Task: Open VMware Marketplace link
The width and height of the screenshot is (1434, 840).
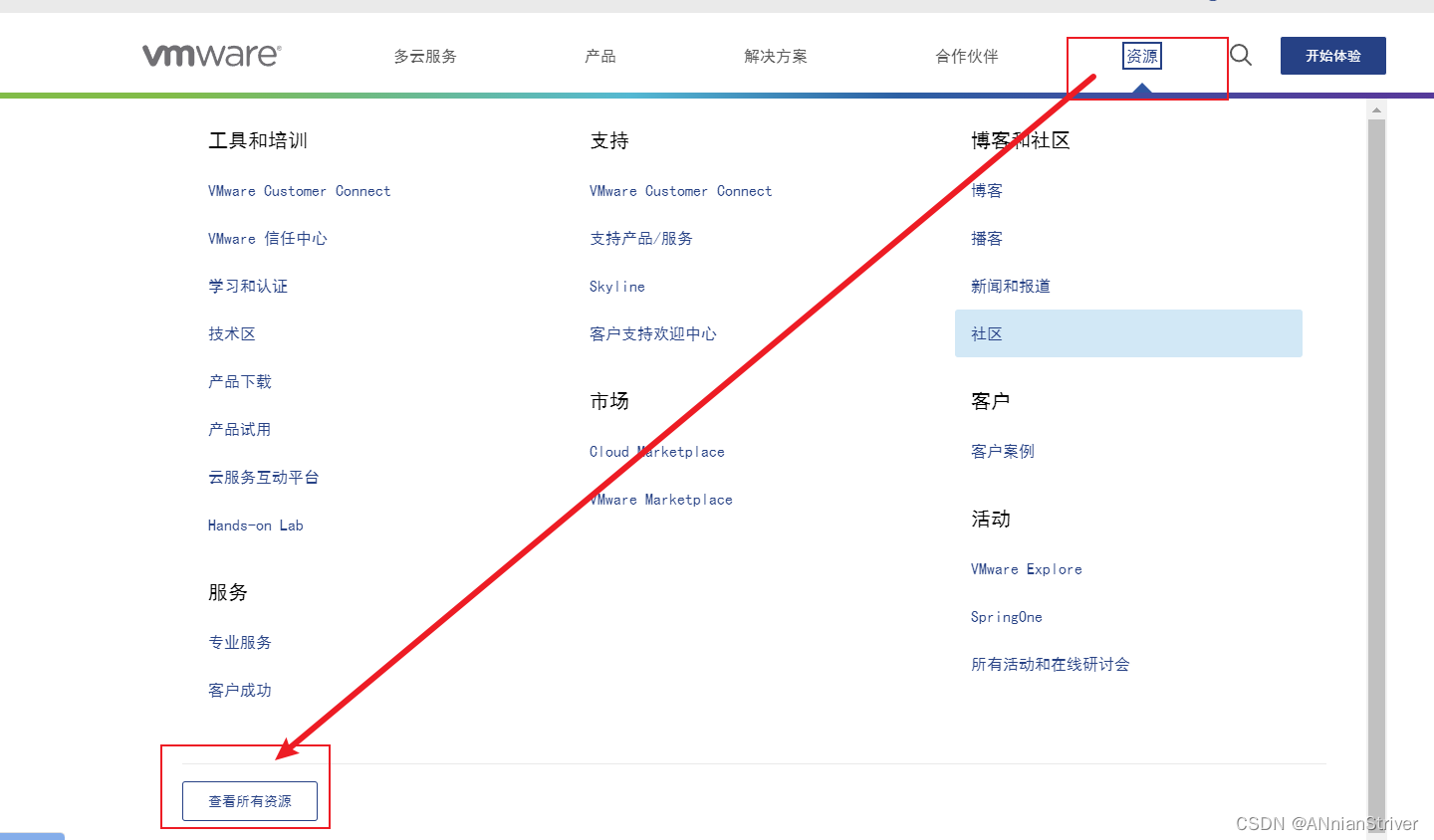Action: pyautogui.click(x=661, y=500)
